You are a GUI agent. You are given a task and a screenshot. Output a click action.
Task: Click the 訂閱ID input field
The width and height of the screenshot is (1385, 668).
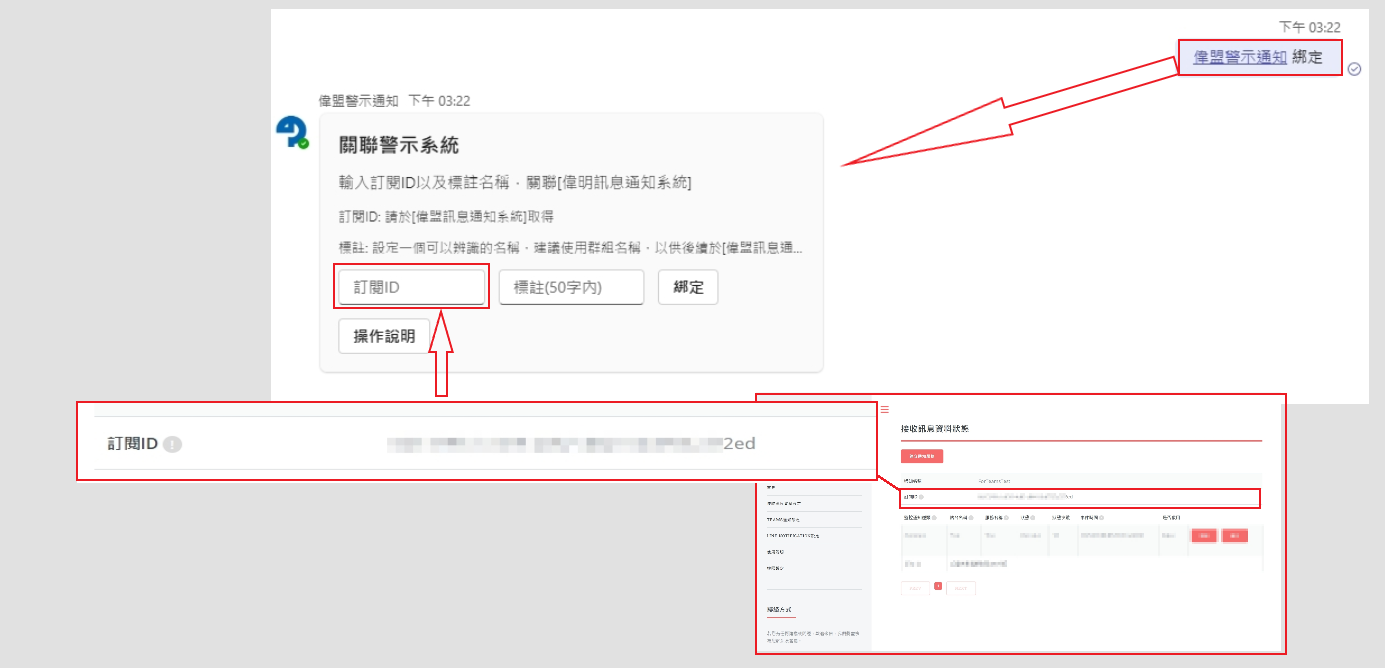[x=412, y=287]
